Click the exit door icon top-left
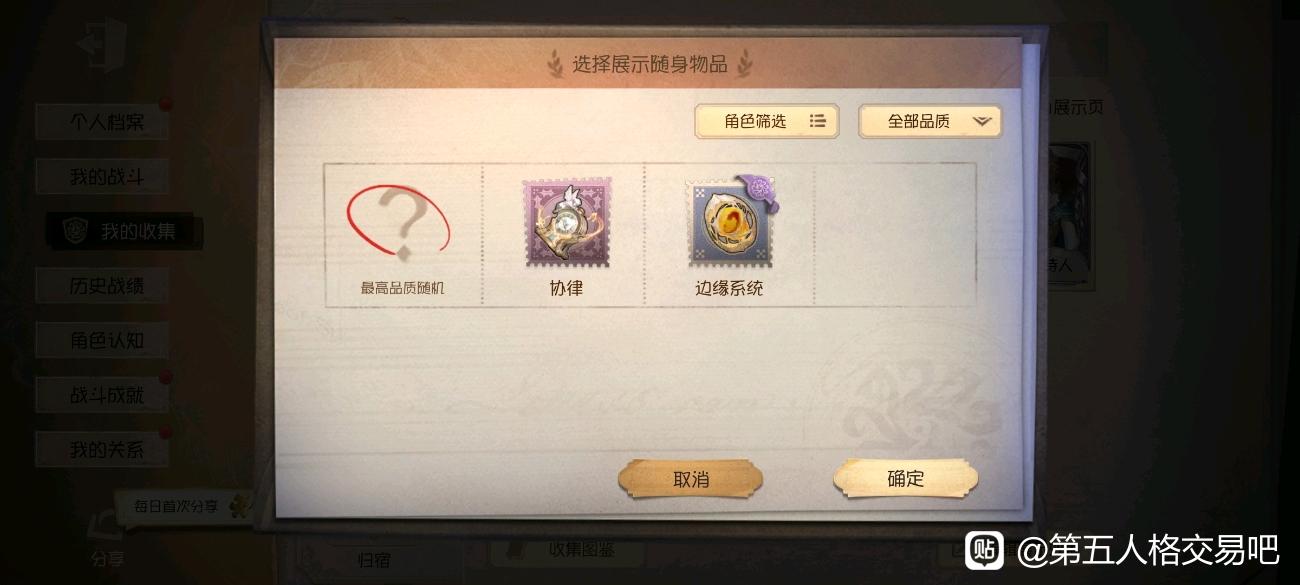Image resolution: width=1300 pixels, height=585 pixels. pyautogui.click(x=101, y=46)
